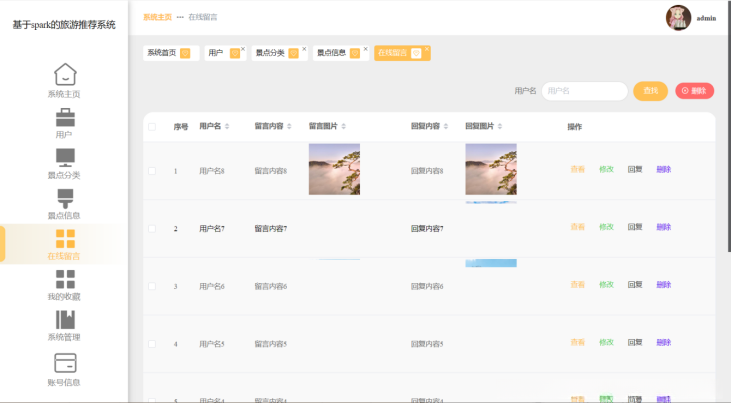This screenshot has width=731, height=403.
Task: Switch to the 用户 tab
Action: click(225, 53)
